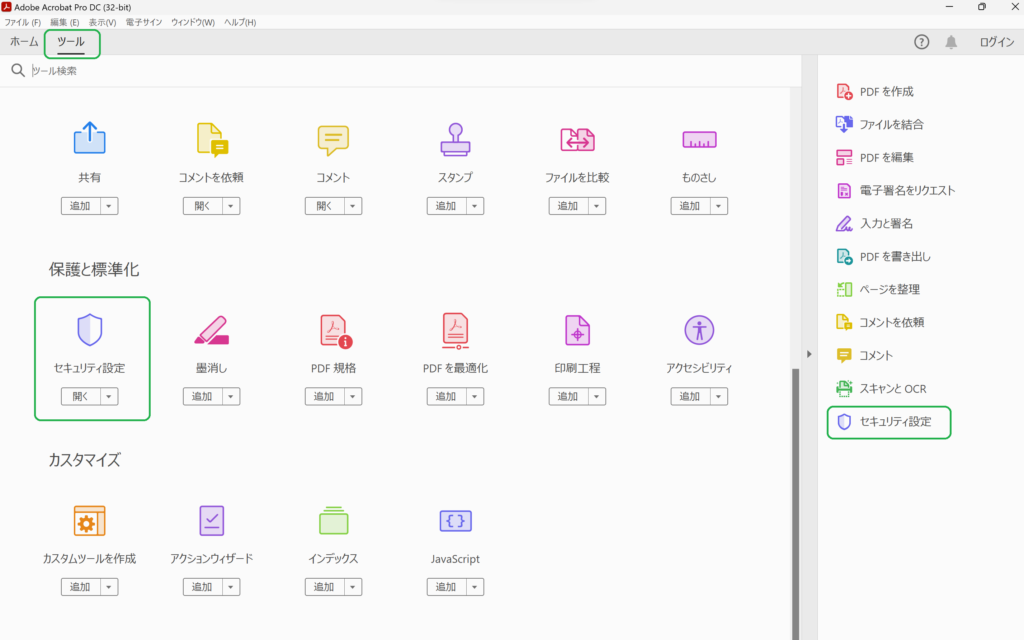Screen dimensions: 1024x640
Task: Switch to the ホーム tab
Action: tap(24, 42)
